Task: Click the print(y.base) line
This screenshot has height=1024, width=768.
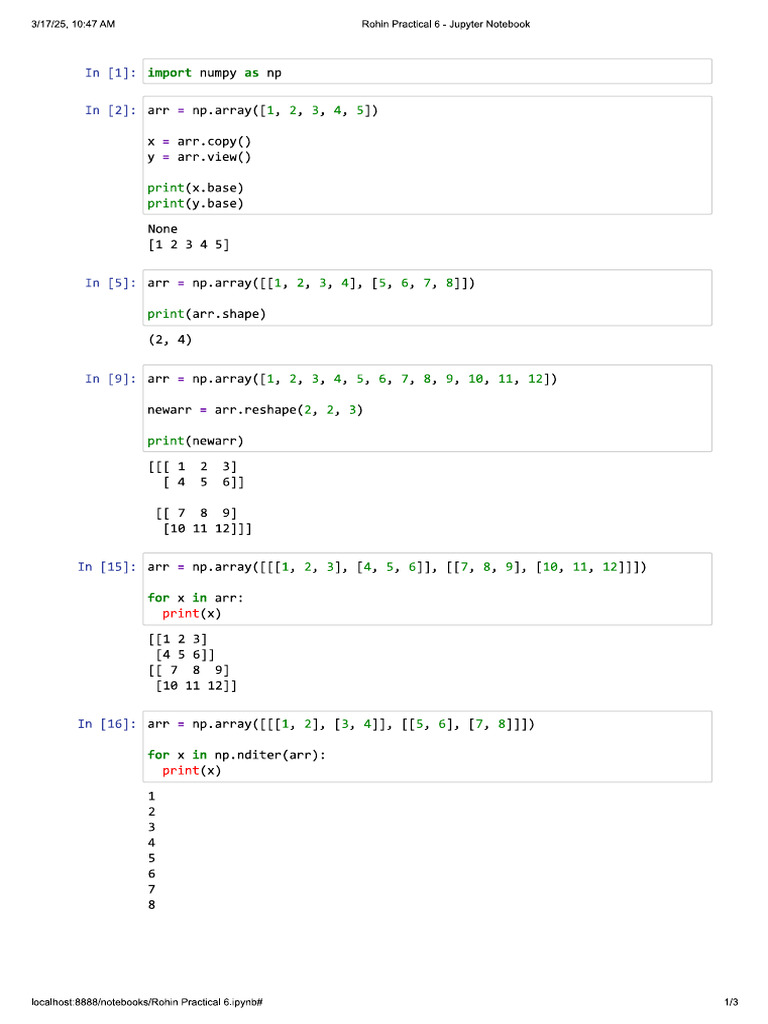Action: pos(195,204)
